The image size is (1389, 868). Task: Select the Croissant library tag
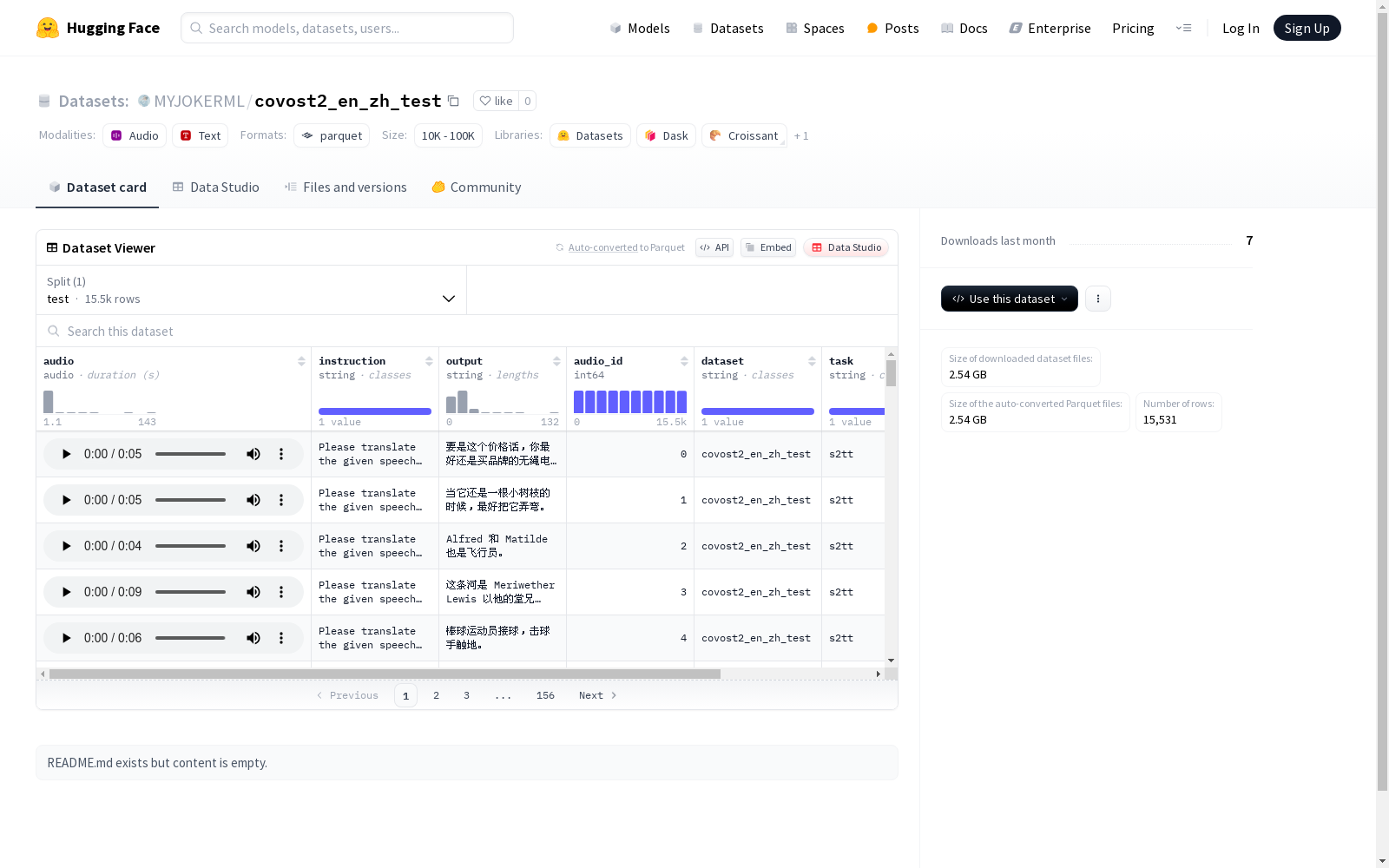pyautogui.click(x=744, y=135)
